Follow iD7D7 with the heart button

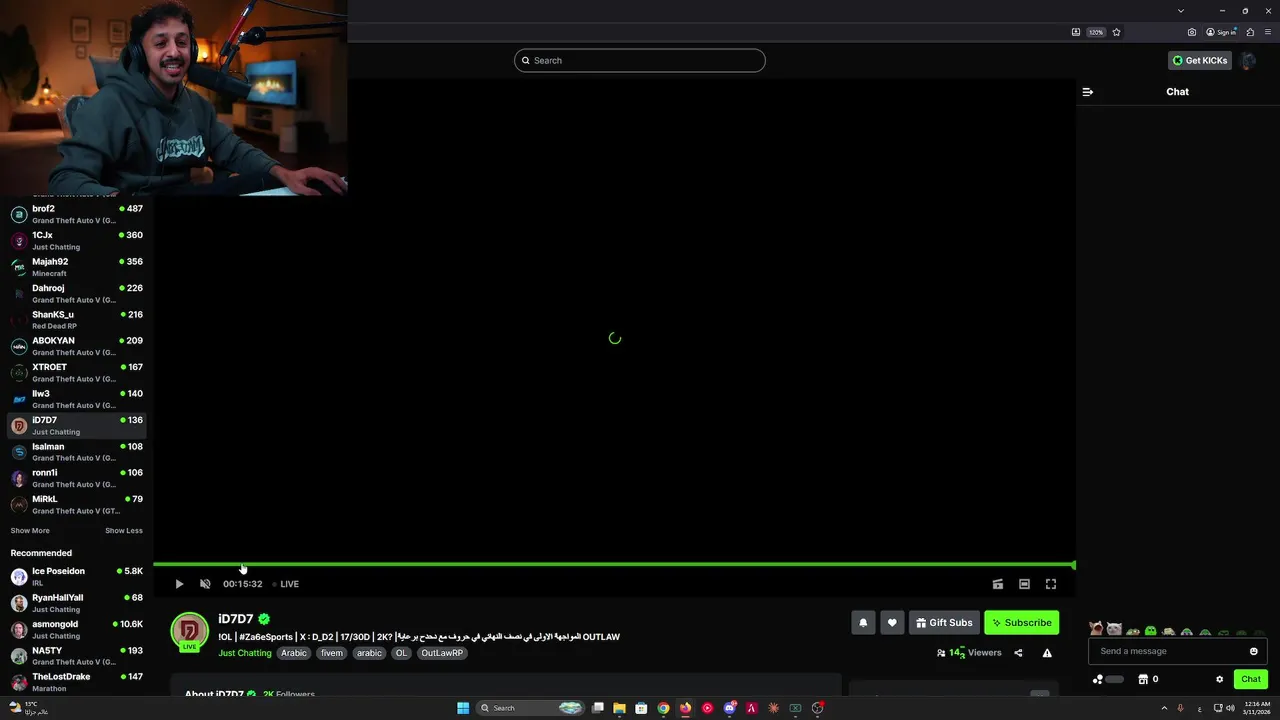892,623
